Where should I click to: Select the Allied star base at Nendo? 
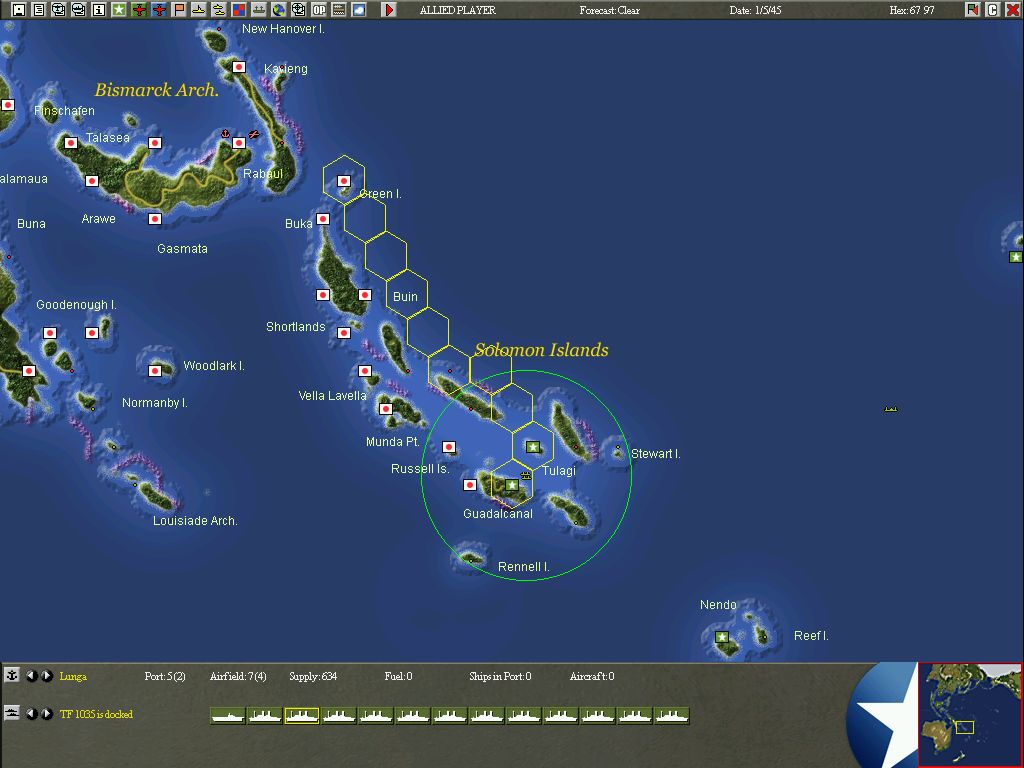722,637
